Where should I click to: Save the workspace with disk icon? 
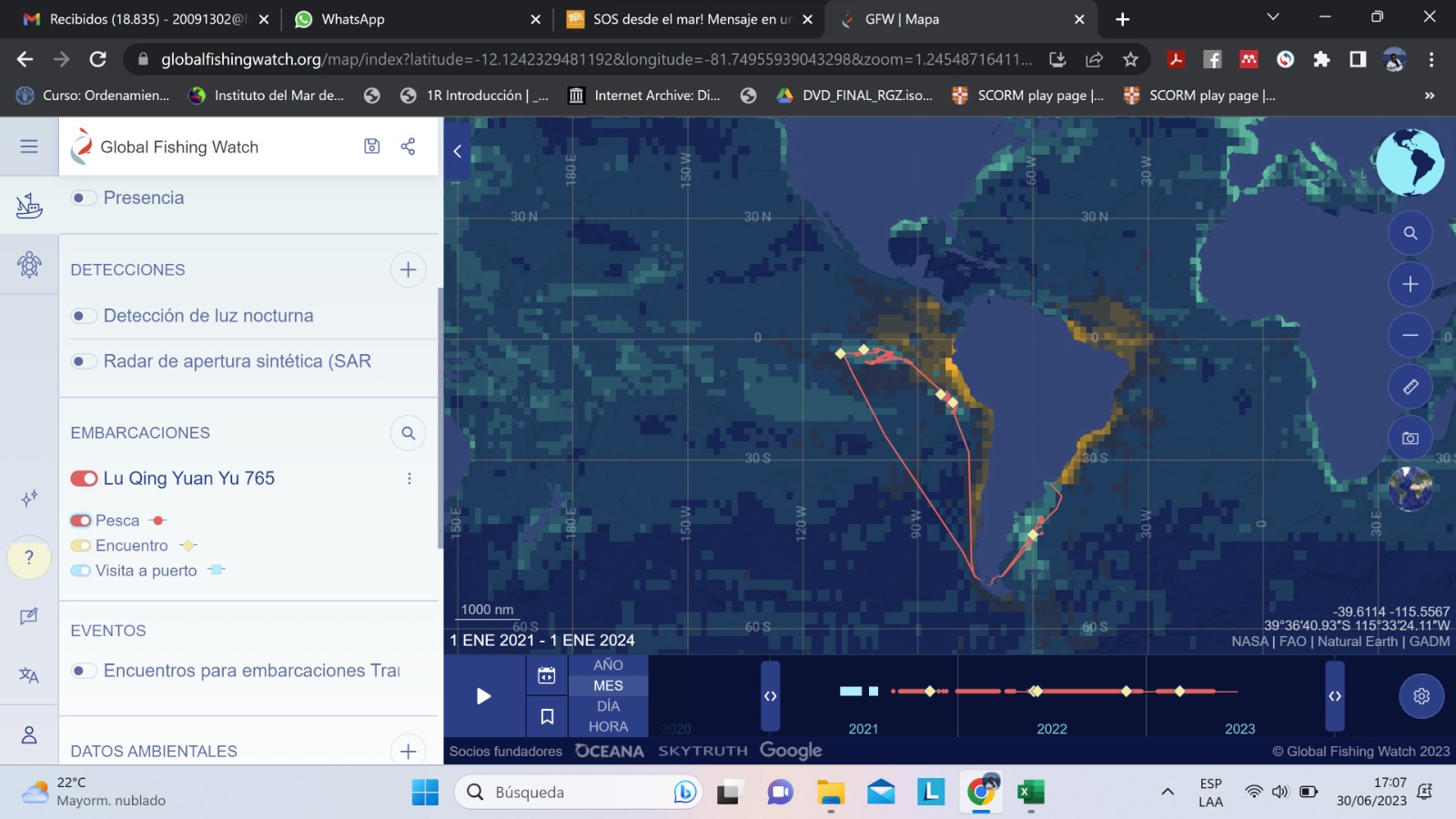371,147
